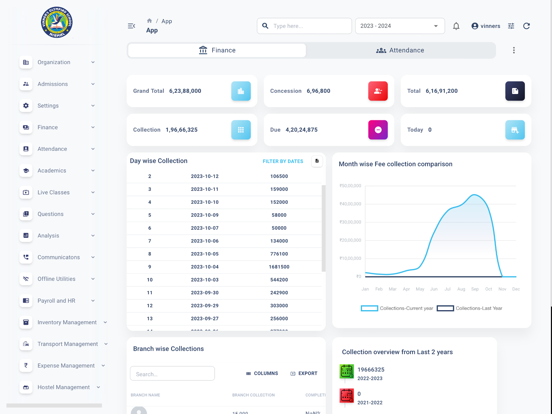Click the school logo
This screenshot has width=552, height=414.
pos(57,22)
